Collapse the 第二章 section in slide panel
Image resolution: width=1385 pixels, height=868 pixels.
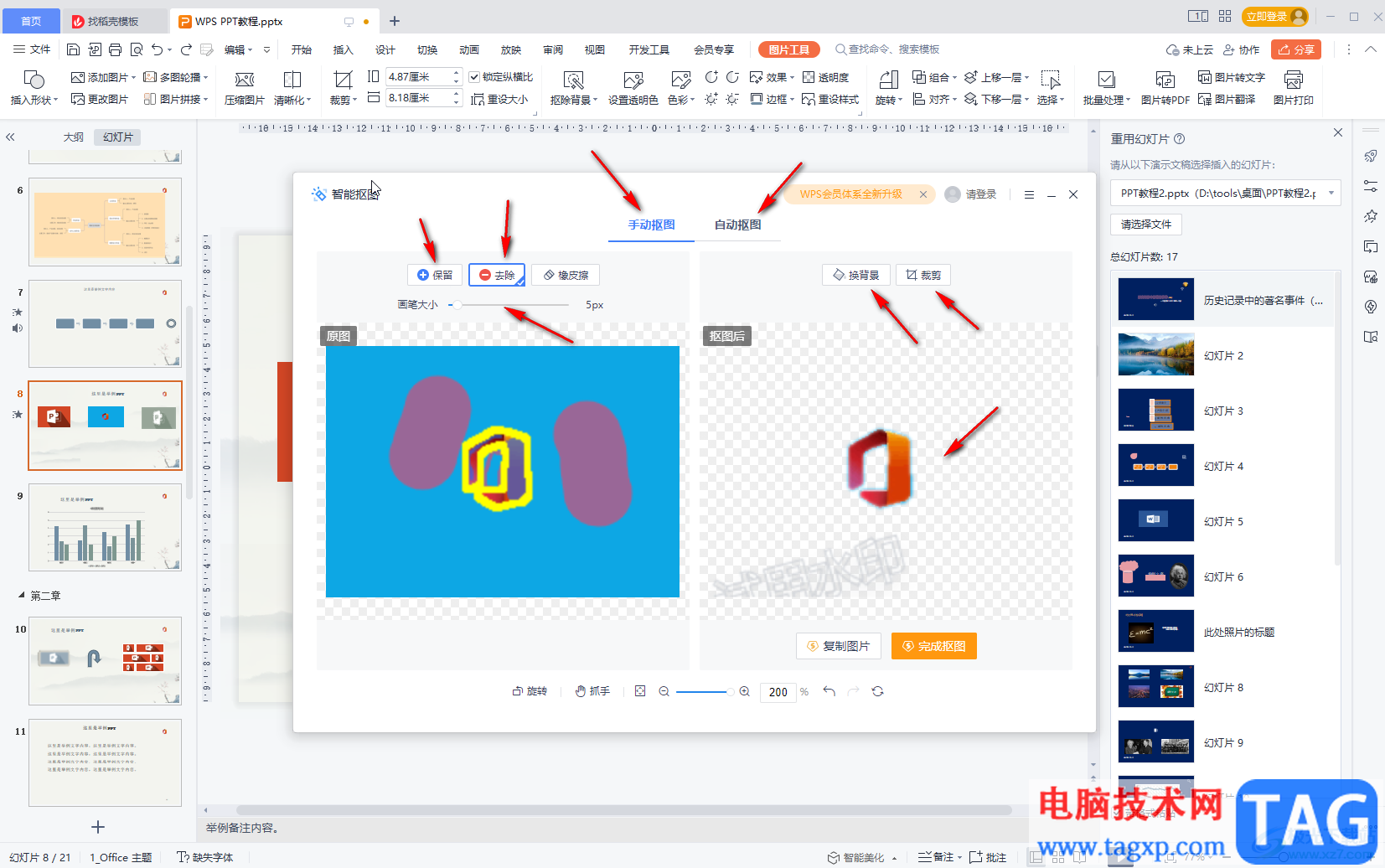22,596
